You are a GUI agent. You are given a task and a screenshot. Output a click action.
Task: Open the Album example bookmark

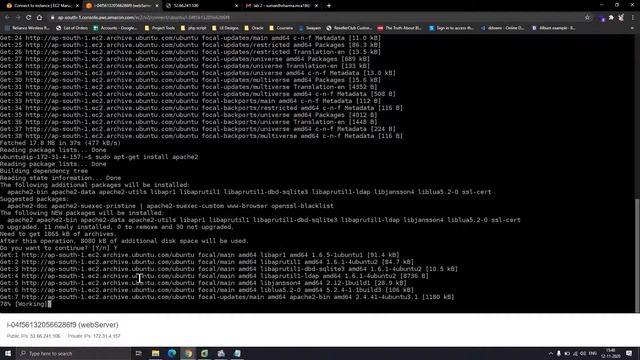pyautogui.click(x=554, y=28)
